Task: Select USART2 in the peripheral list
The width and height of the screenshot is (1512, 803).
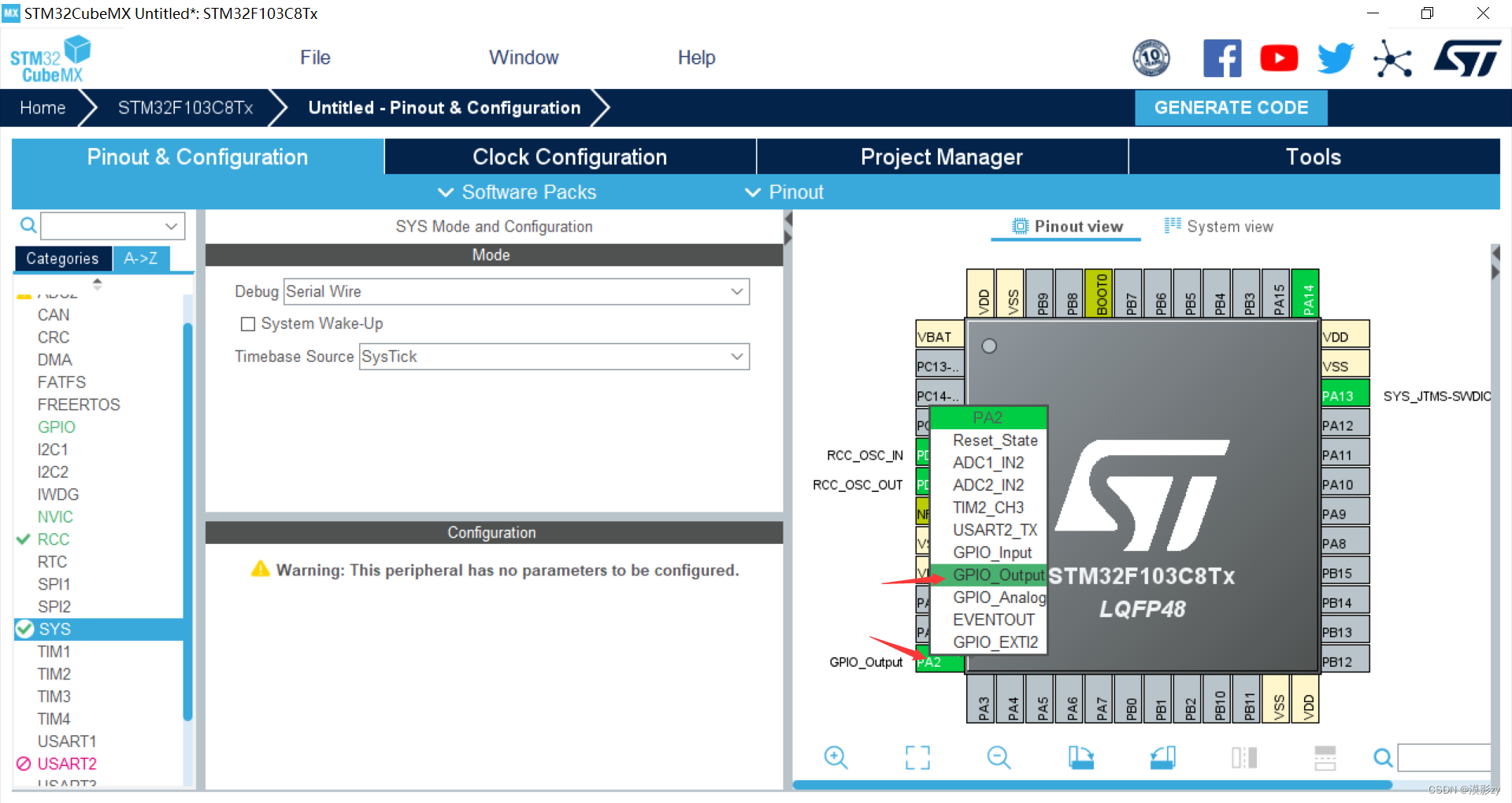Action: tap(67, 764)
